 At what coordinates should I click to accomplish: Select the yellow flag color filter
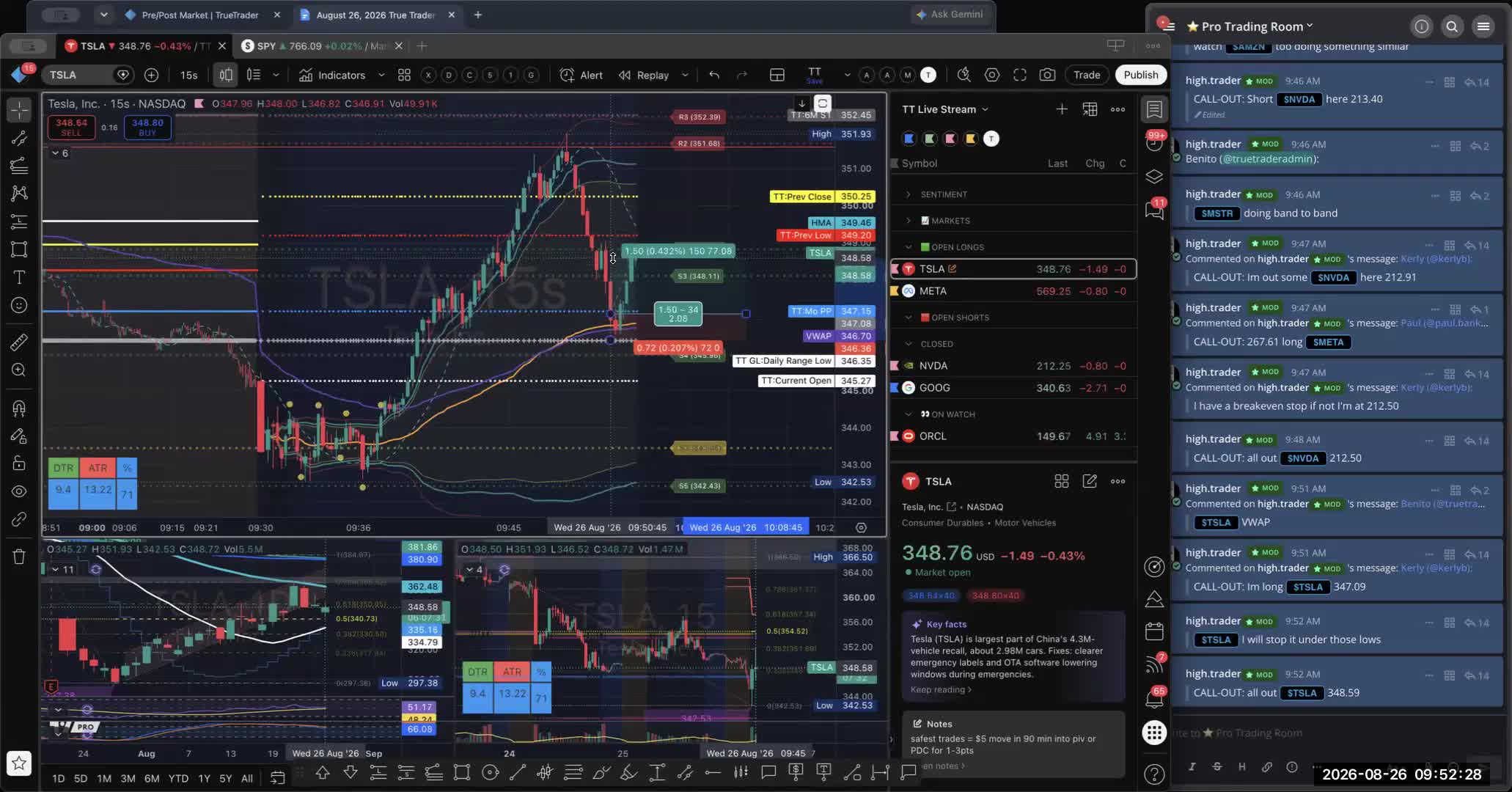pyautogui.click(x=971, y=139)
